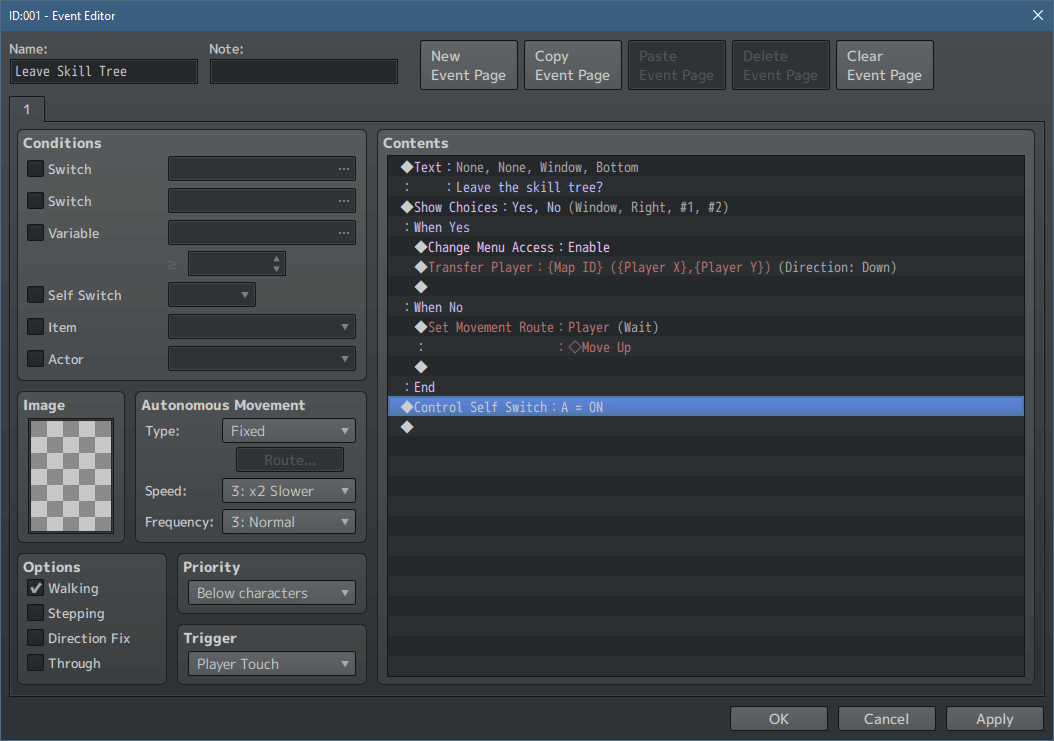This screenshot has width=1054, height=741.
Task: Open the Priority dropdown showing Below characters
Action: click(x=271, y=592)
